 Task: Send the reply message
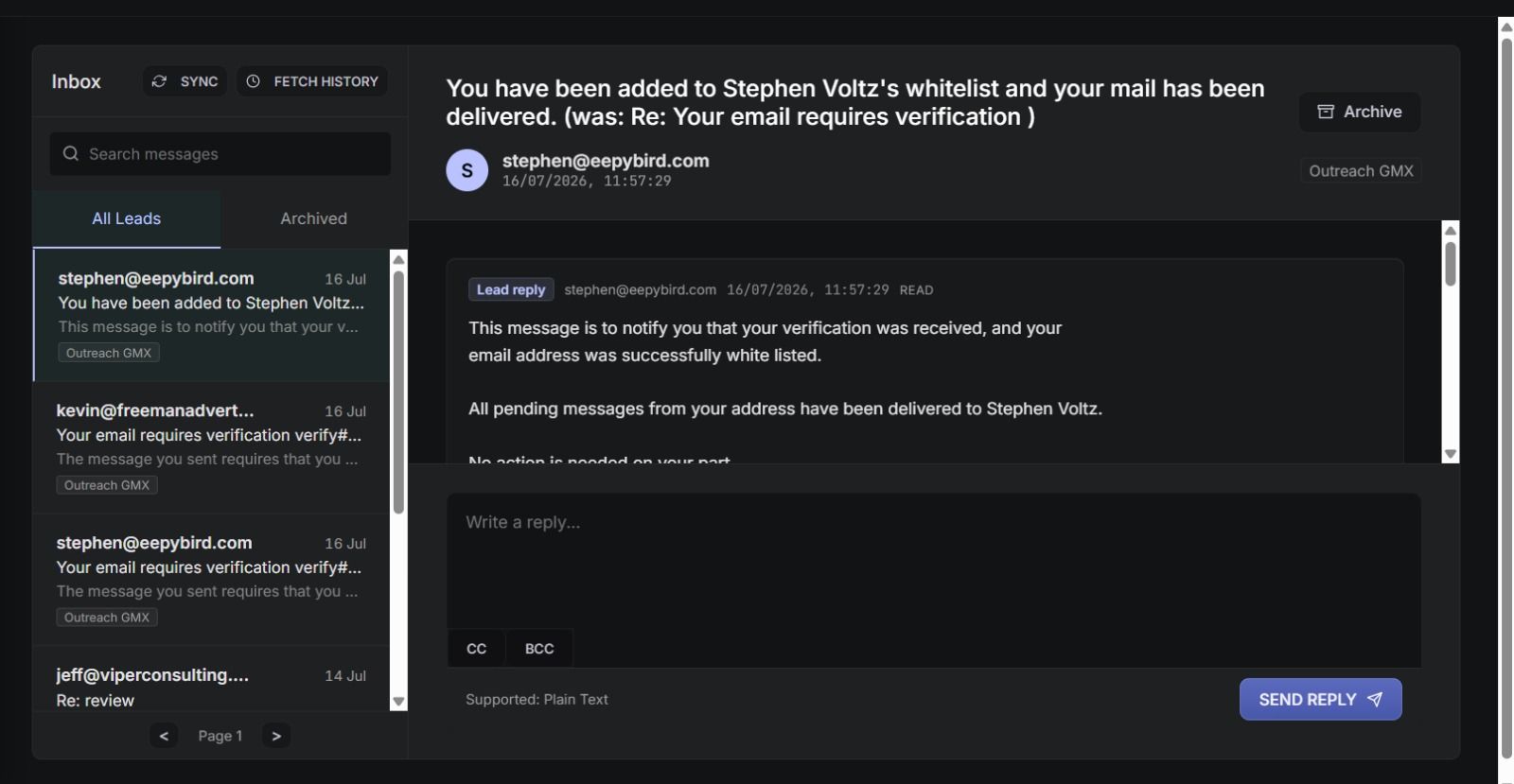[1320, 699]
